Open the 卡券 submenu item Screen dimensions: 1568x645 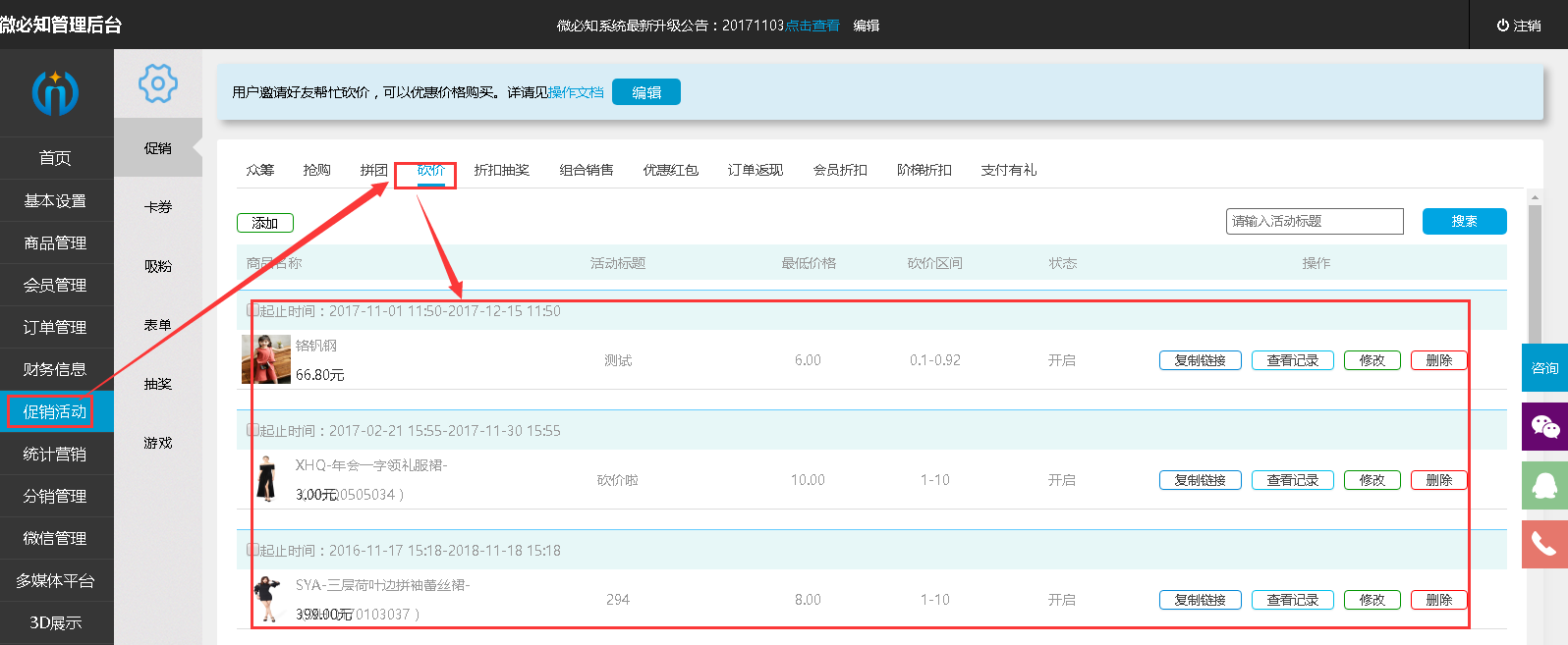click(x=158, y=207)
